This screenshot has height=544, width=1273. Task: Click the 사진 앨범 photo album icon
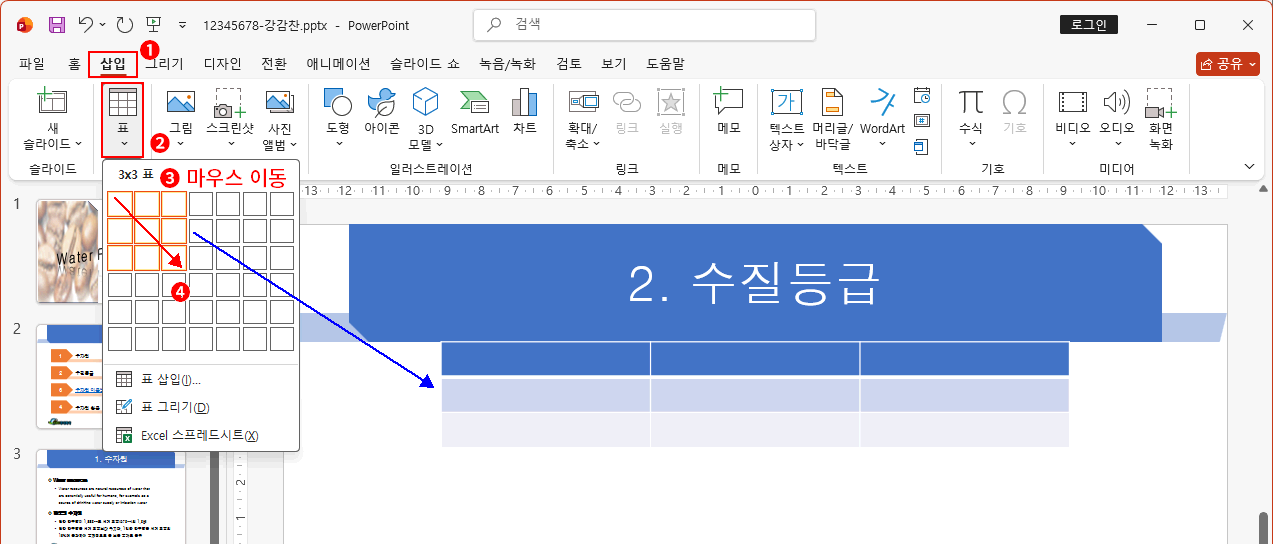tap(279, 101)
